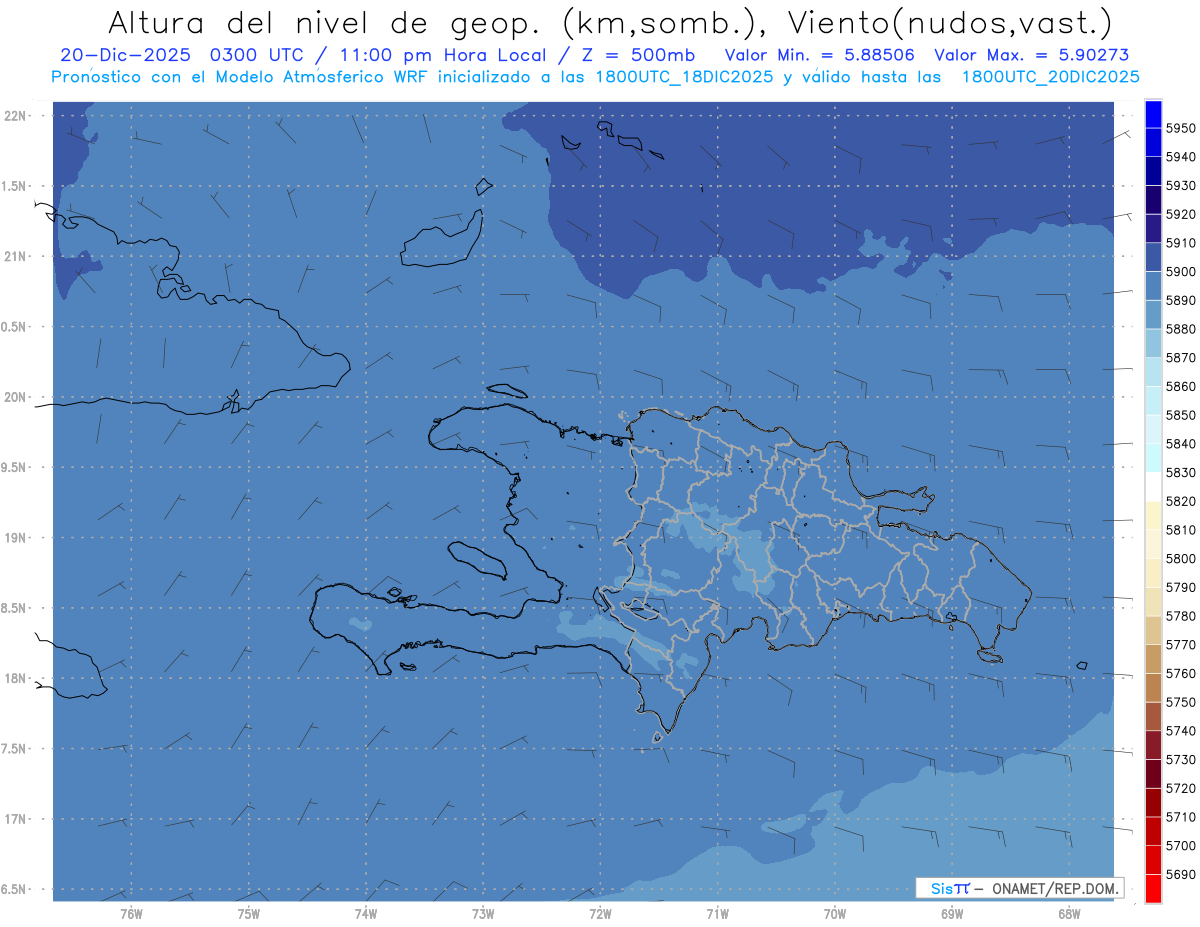Click the '72W' longitude label

(x=600, y=914)
